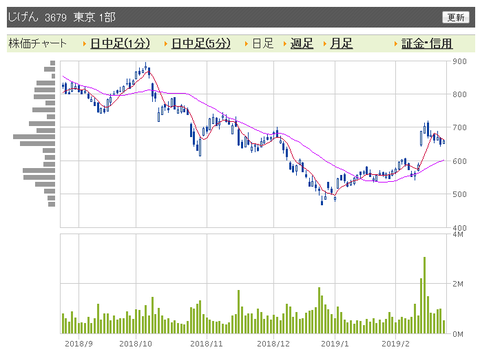Viewport: 480px width, 363px height.
Task: Open the 日中足(1分) intraday chart link
Action: tap(120, 43)
